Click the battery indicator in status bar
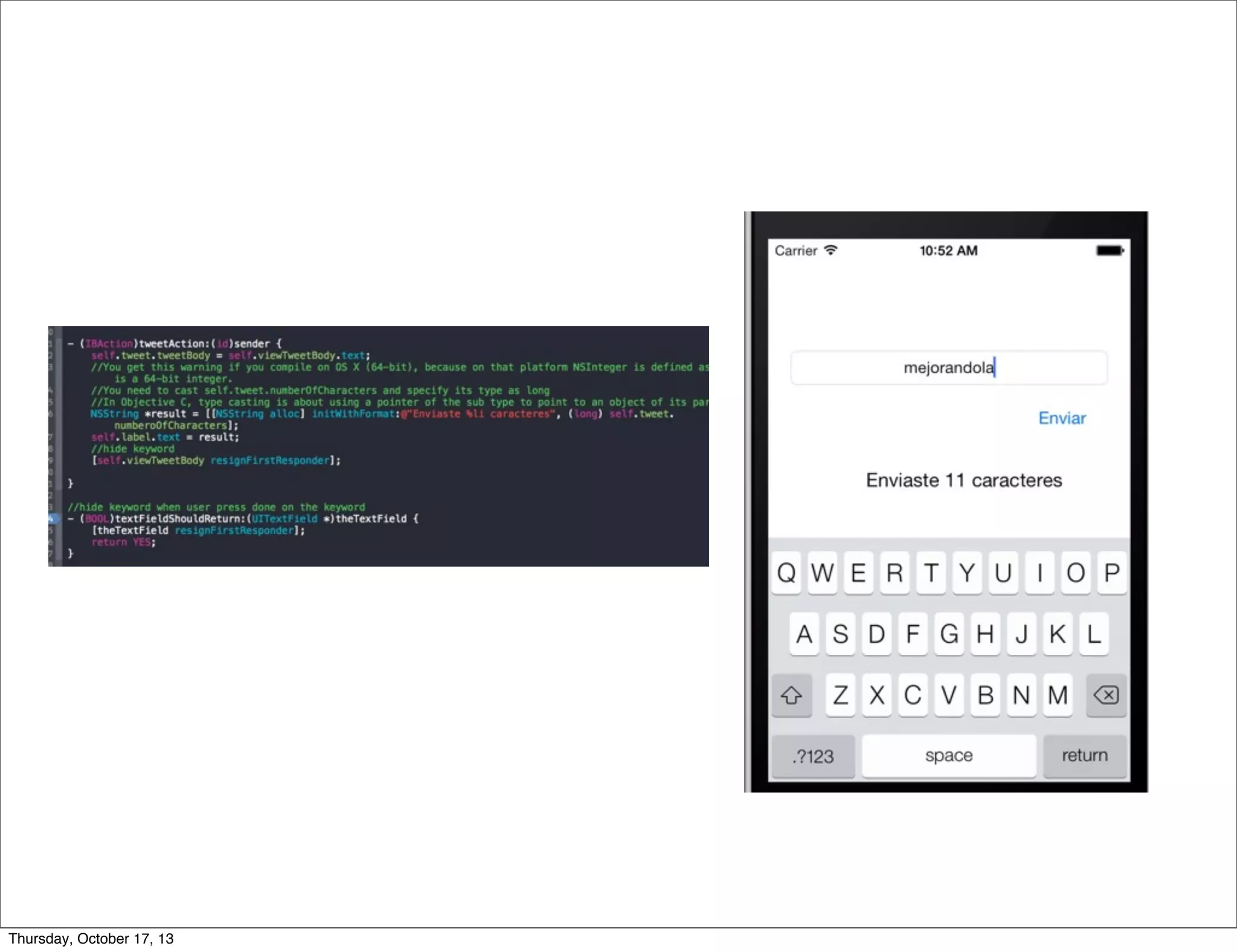The width and height of the screenshot is (1237, 952). (1110, 251)
